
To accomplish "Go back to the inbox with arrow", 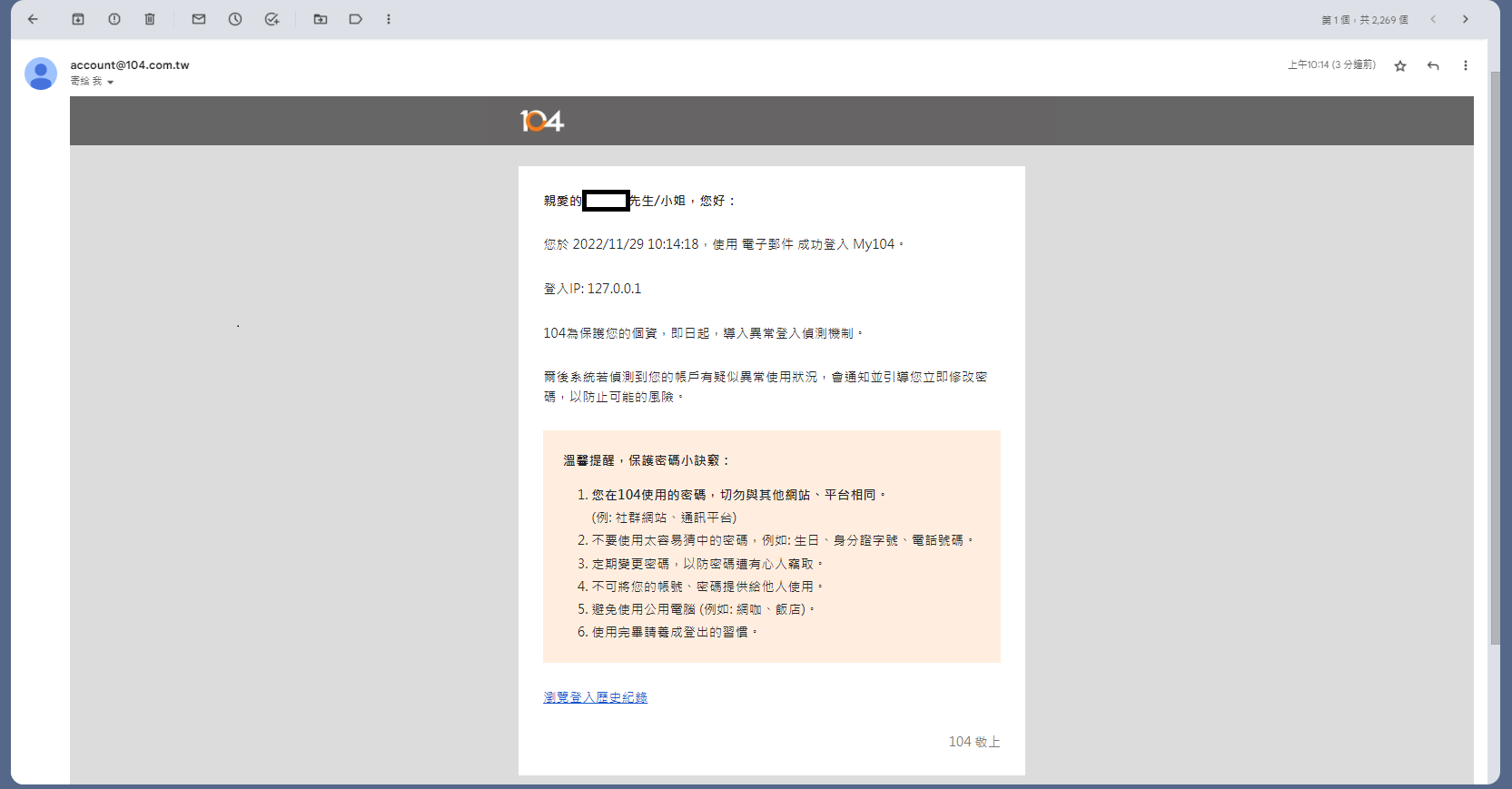I will [x=33, y=19].
